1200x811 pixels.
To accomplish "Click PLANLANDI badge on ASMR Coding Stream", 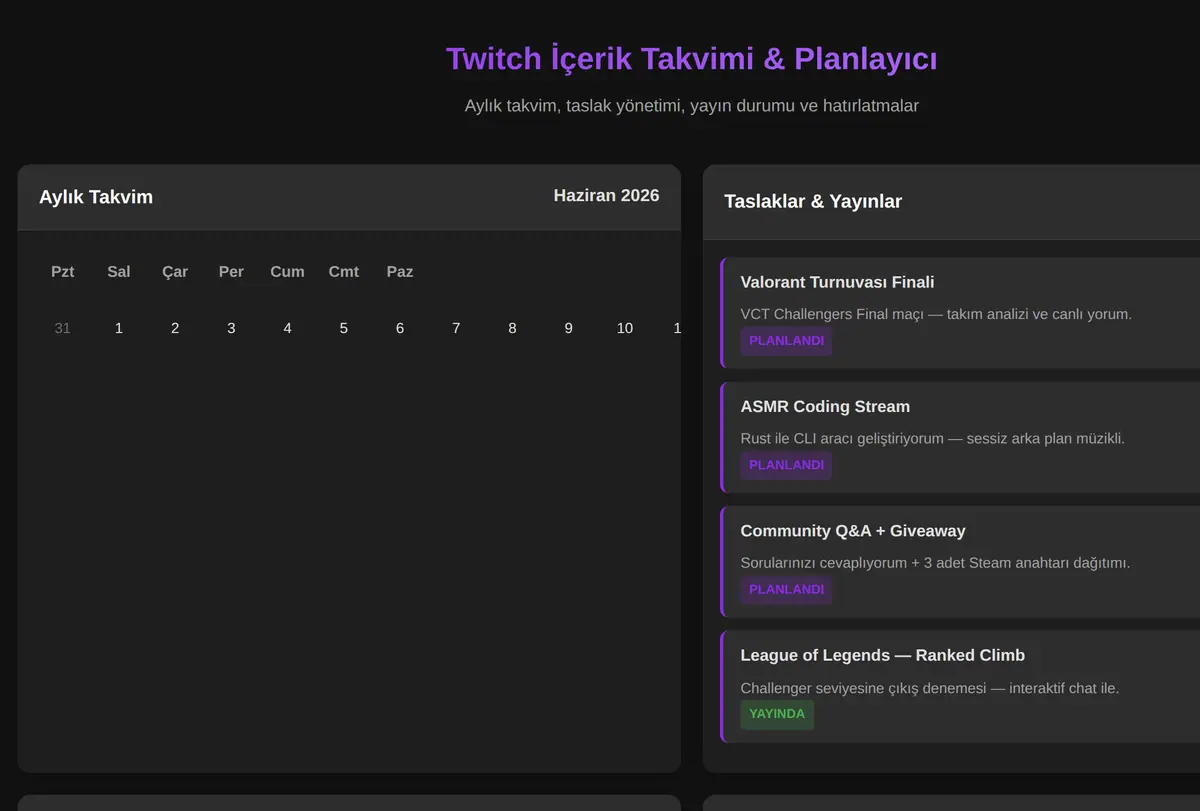I will pyautogui.click(x=786, y=465).
